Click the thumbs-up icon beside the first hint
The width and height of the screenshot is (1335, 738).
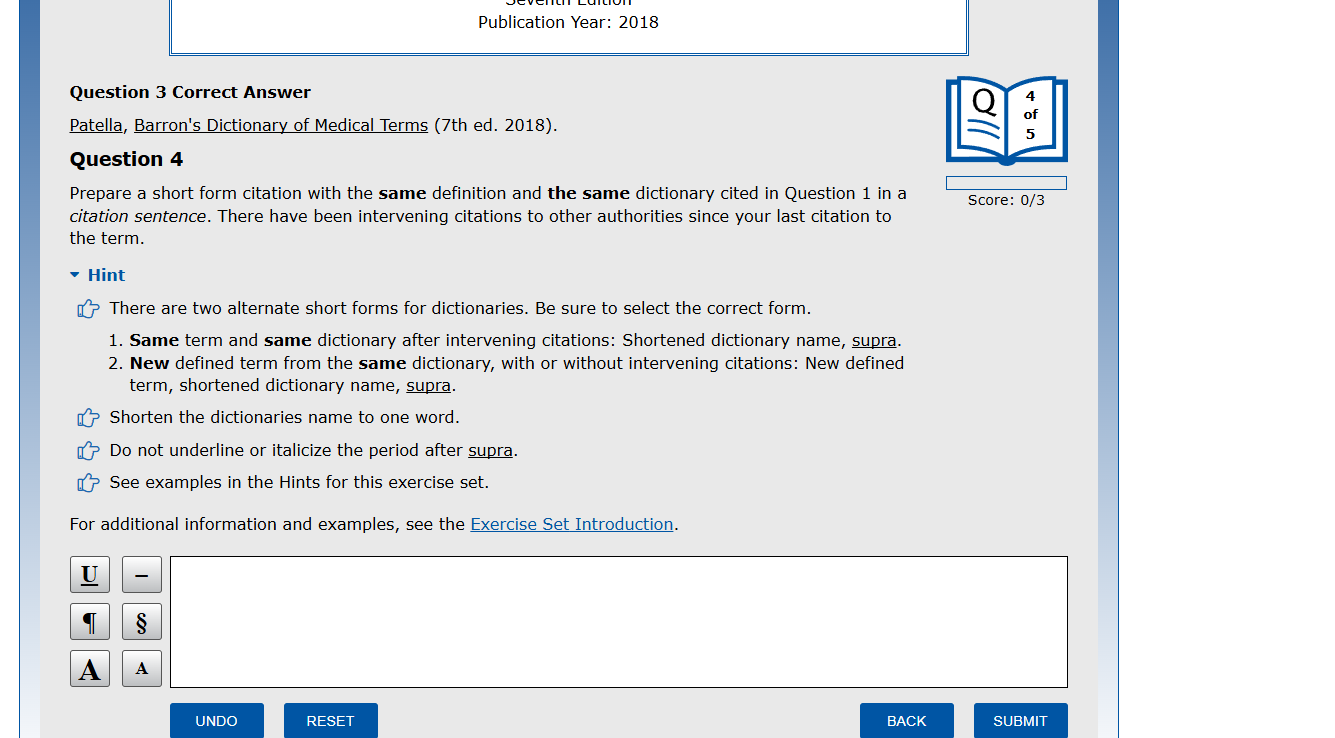click(88, 309)
